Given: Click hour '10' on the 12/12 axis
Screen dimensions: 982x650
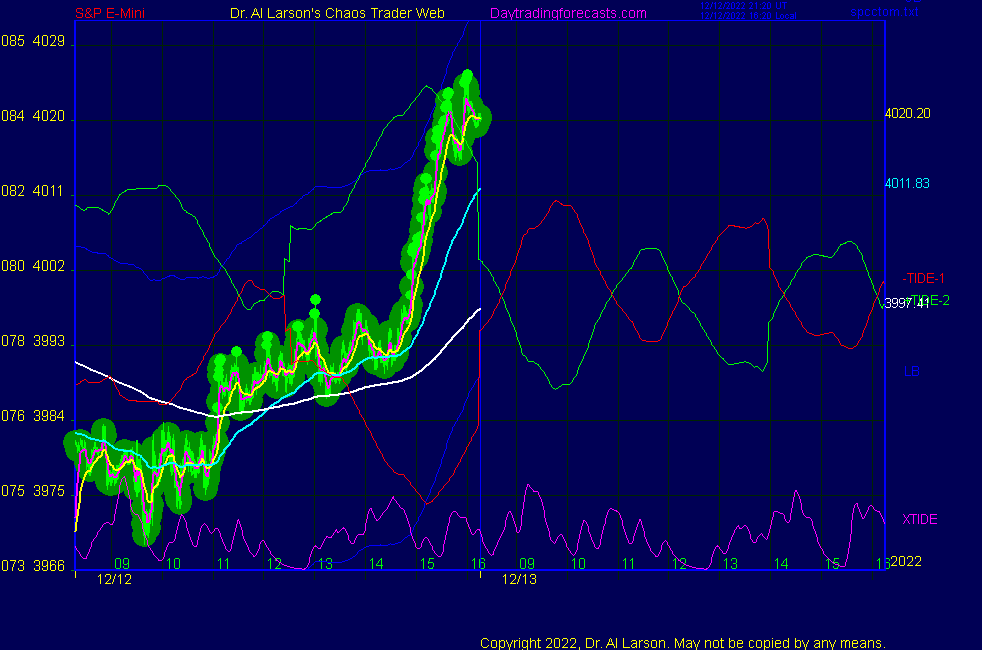Looking at the screenshot, I should 173,564.
